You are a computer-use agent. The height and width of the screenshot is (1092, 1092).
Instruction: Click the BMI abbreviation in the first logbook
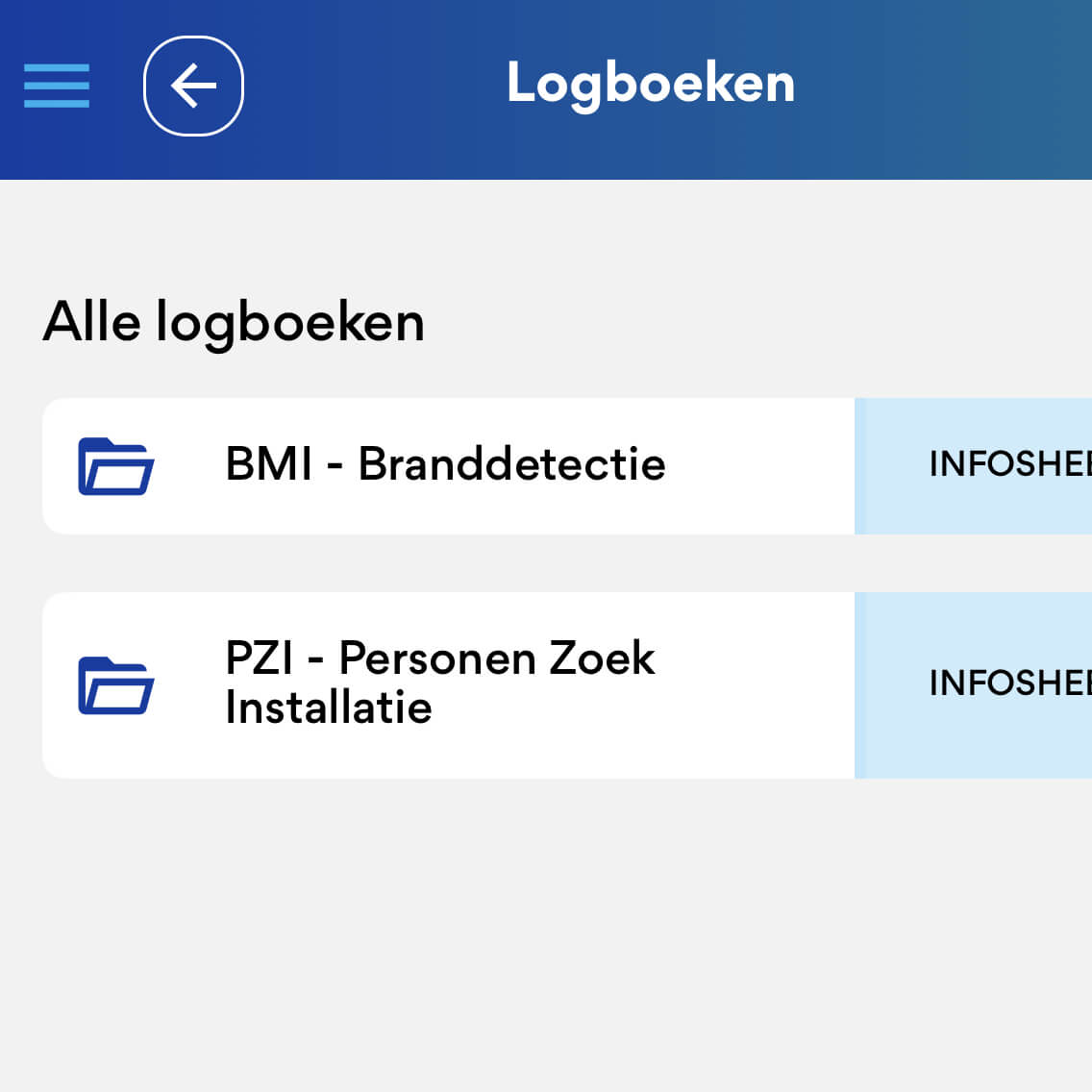[268, 464]
